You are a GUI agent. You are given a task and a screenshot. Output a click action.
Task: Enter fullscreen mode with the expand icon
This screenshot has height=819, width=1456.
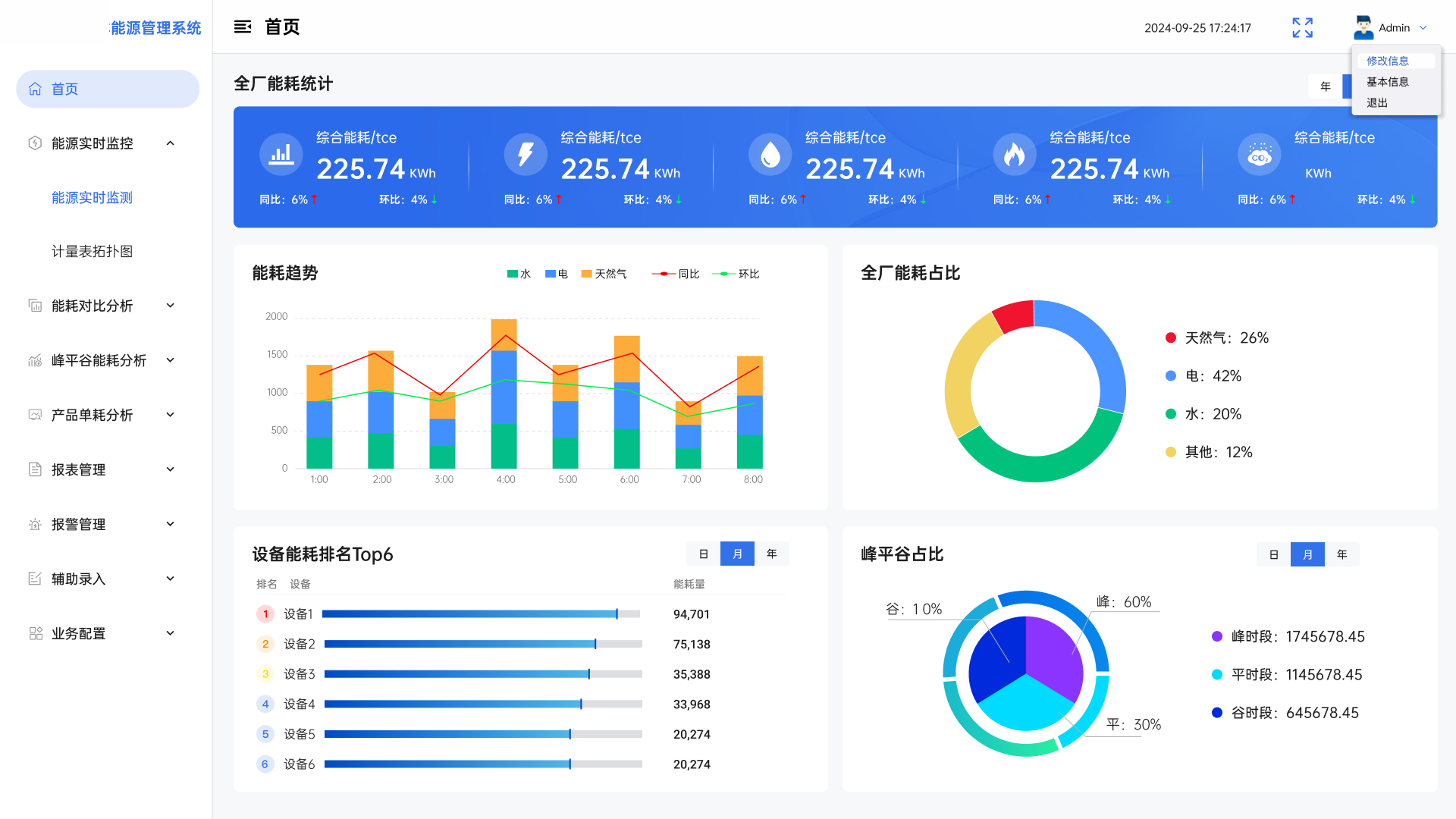(x=1302, y=28)
